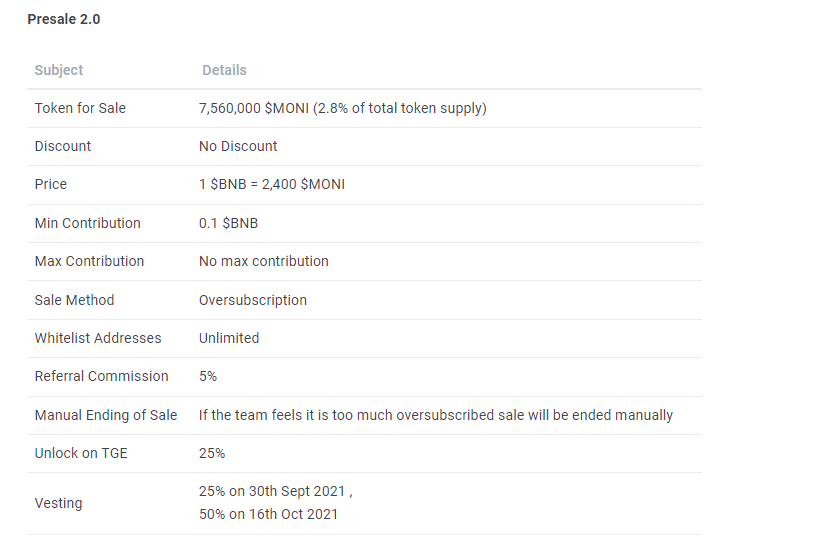Image resolution: width=835 pixels, height=549 pixels.
Task: Select the 0.1 $BNB value
Action: (x=228, y=223)
